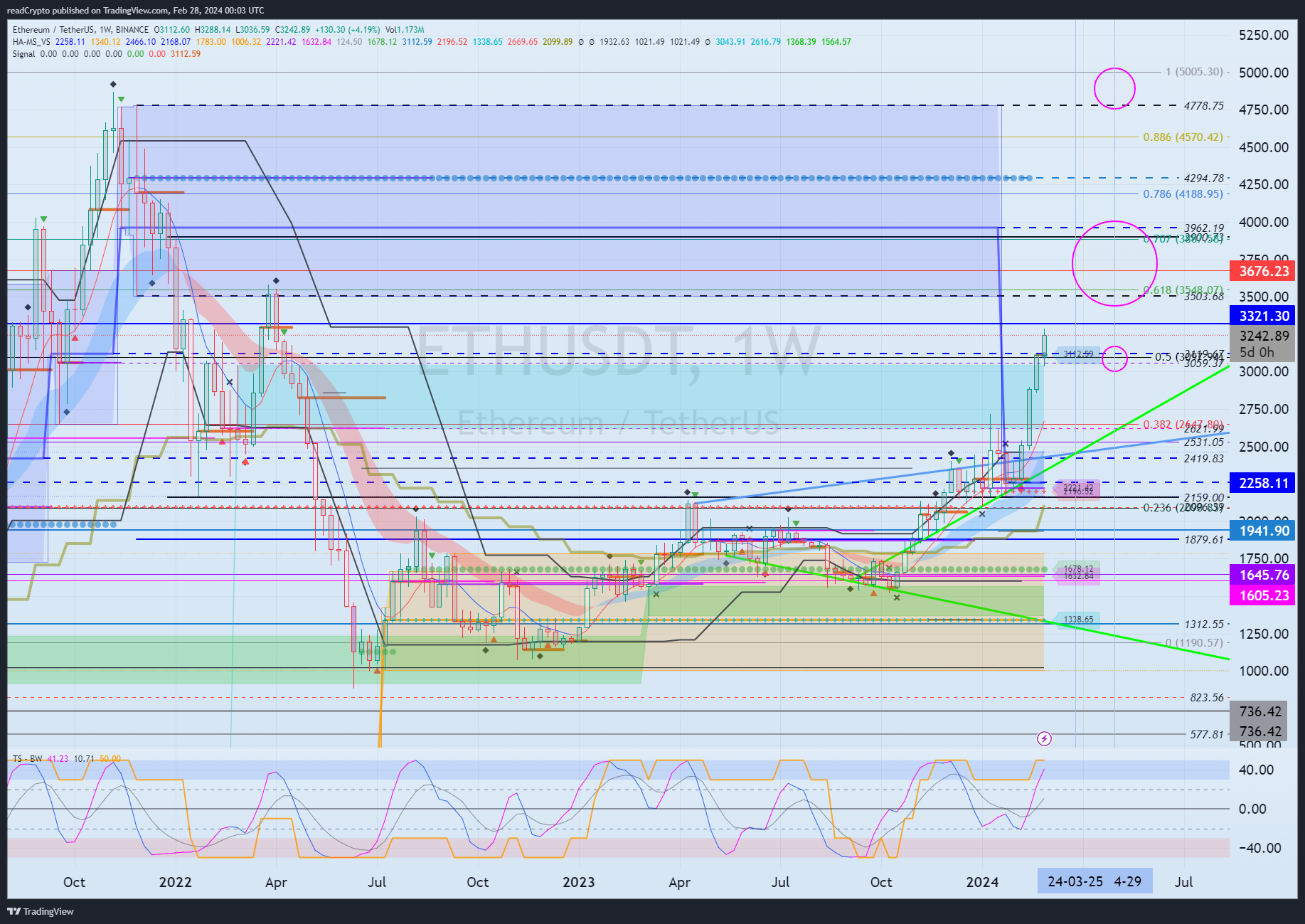Click the light blue 3112.59 tag beside the last candle
Image resolution: width=1305 pixels, height=924 pixels.
1077,354
